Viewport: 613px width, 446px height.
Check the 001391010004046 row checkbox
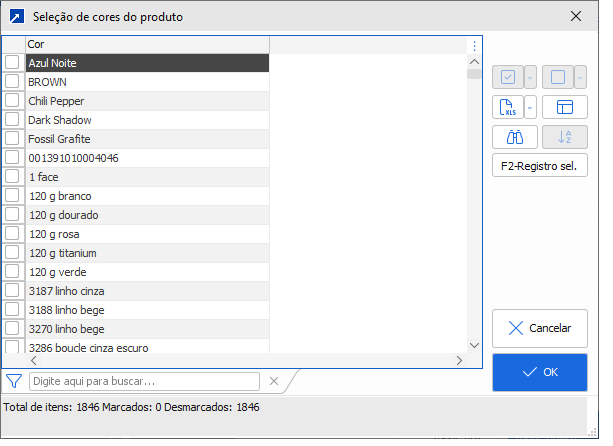[12, 158]
